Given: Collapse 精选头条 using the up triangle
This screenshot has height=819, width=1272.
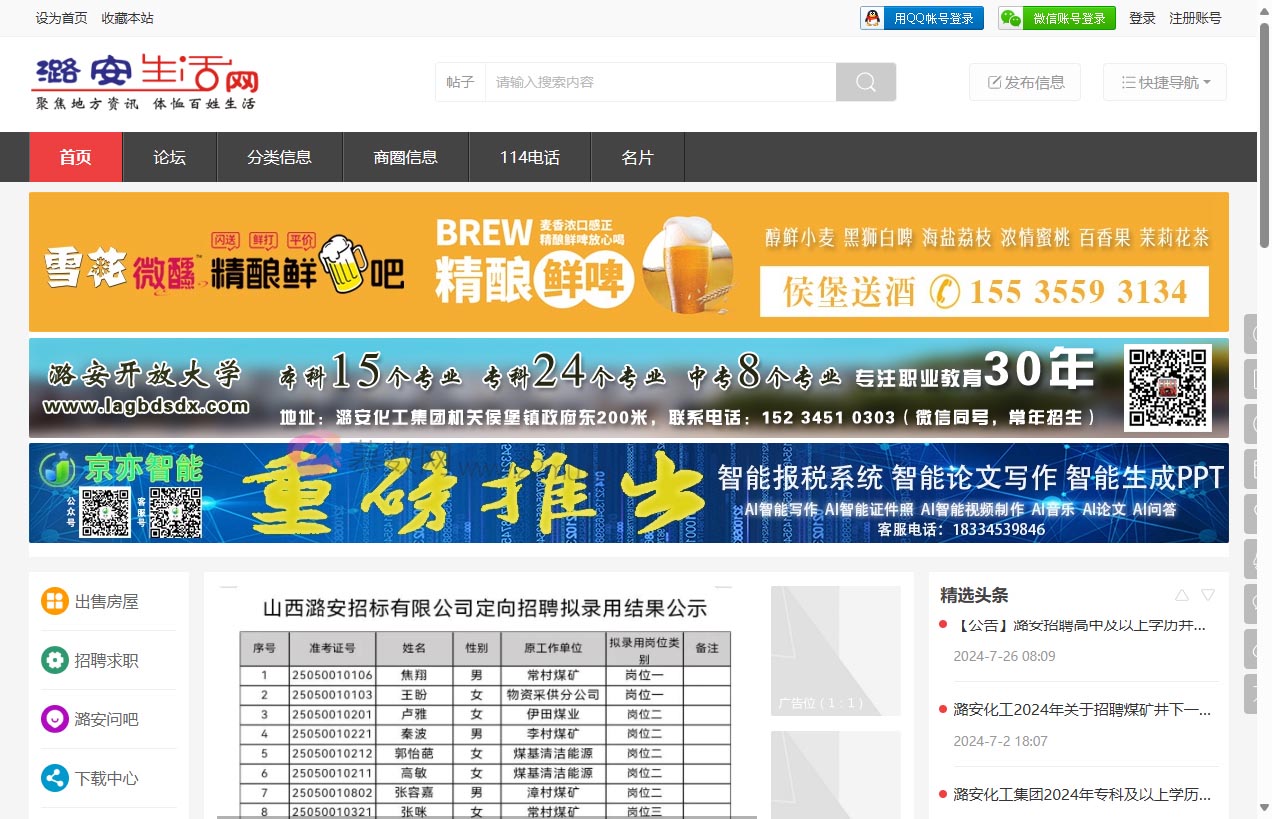Looking at the screenshot, I should 1182,594.
